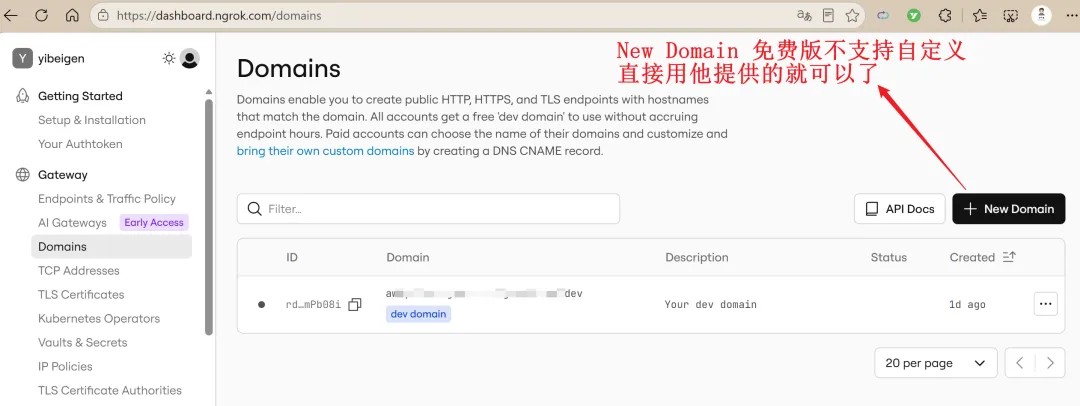Click the 'Your dev domain' description cell
The image size is (1080, 406).
[x=710, y=304]
